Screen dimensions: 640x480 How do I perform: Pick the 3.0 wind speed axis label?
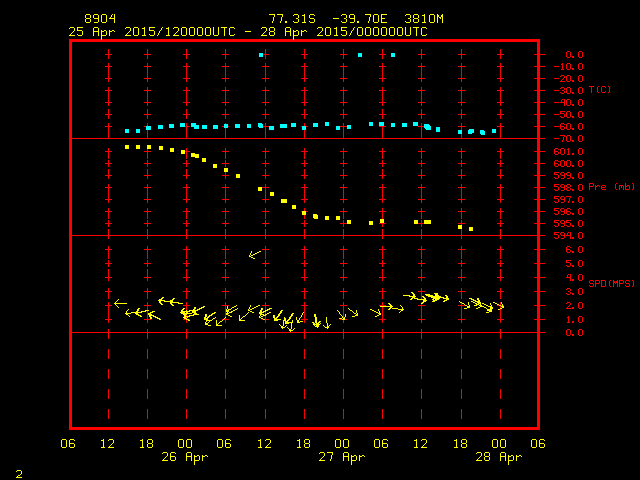point(574,292)
